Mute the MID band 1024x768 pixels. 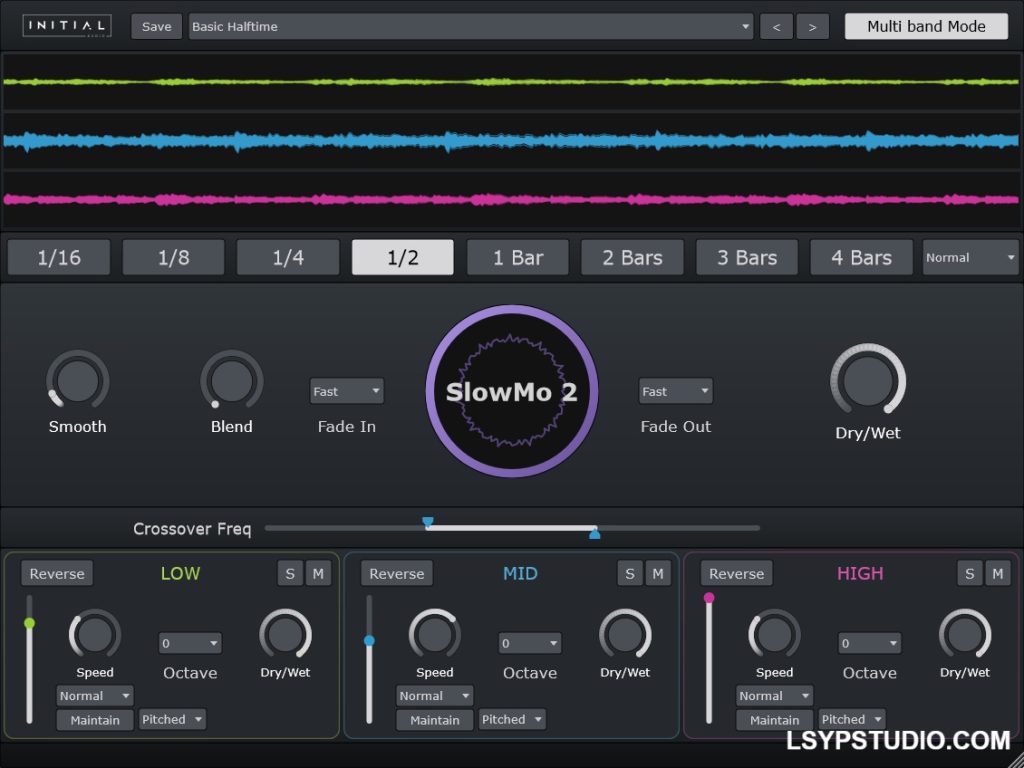pos(658,573)
